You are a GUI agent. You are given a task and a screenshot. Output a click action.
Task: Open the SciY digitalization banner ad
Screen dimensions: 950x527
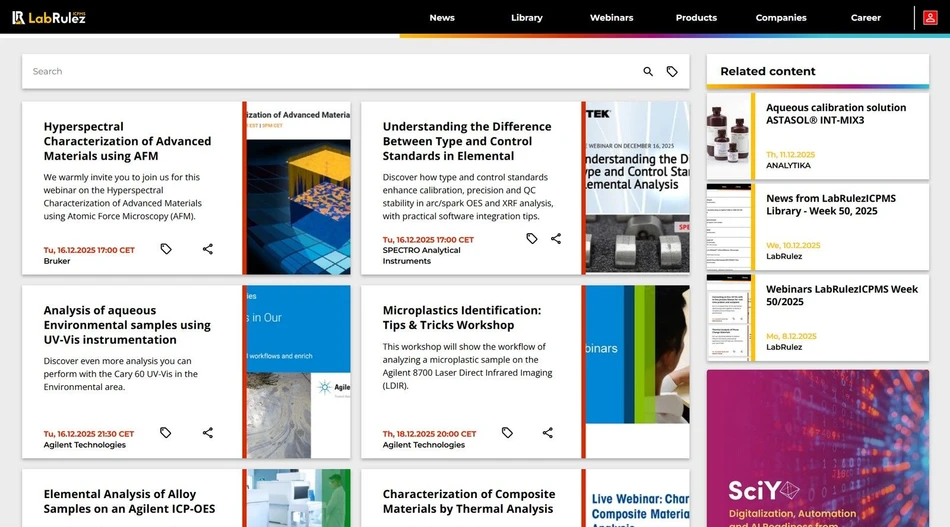(818, 448)
